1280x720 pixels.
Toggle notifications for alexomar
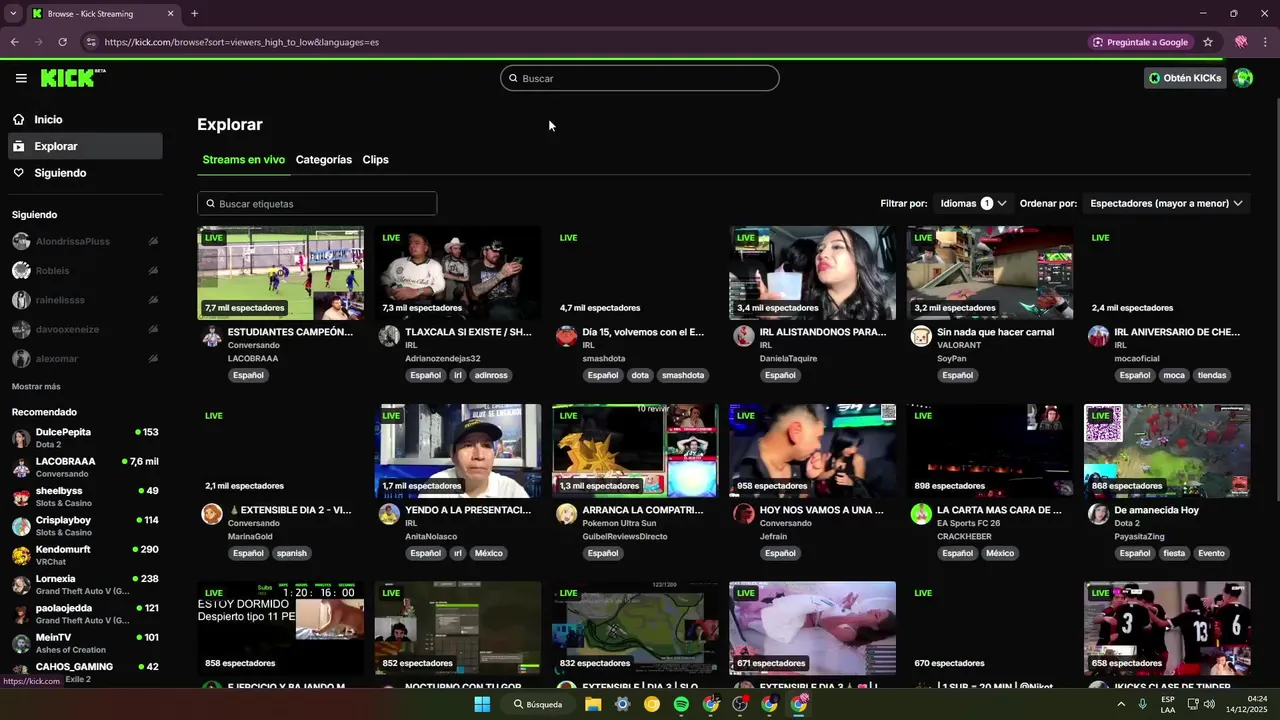[x=153, y=358]
